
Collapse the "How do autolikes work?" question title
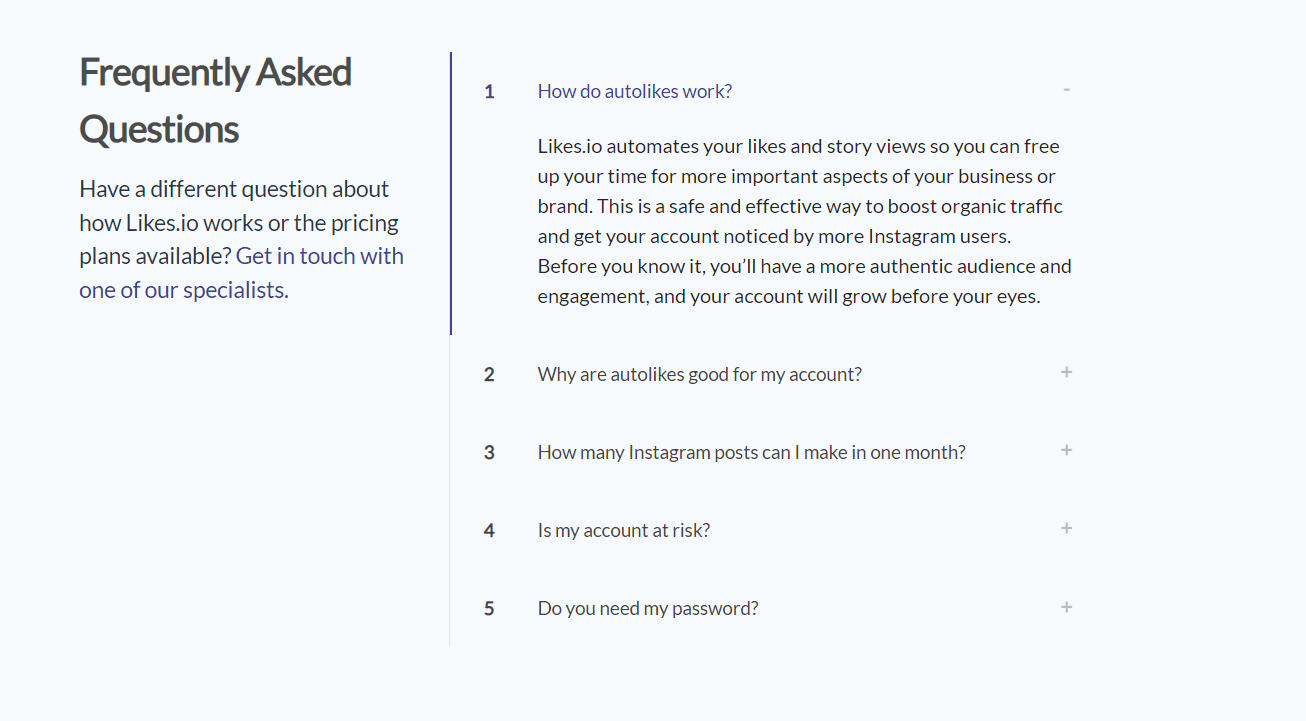[634, 92]
